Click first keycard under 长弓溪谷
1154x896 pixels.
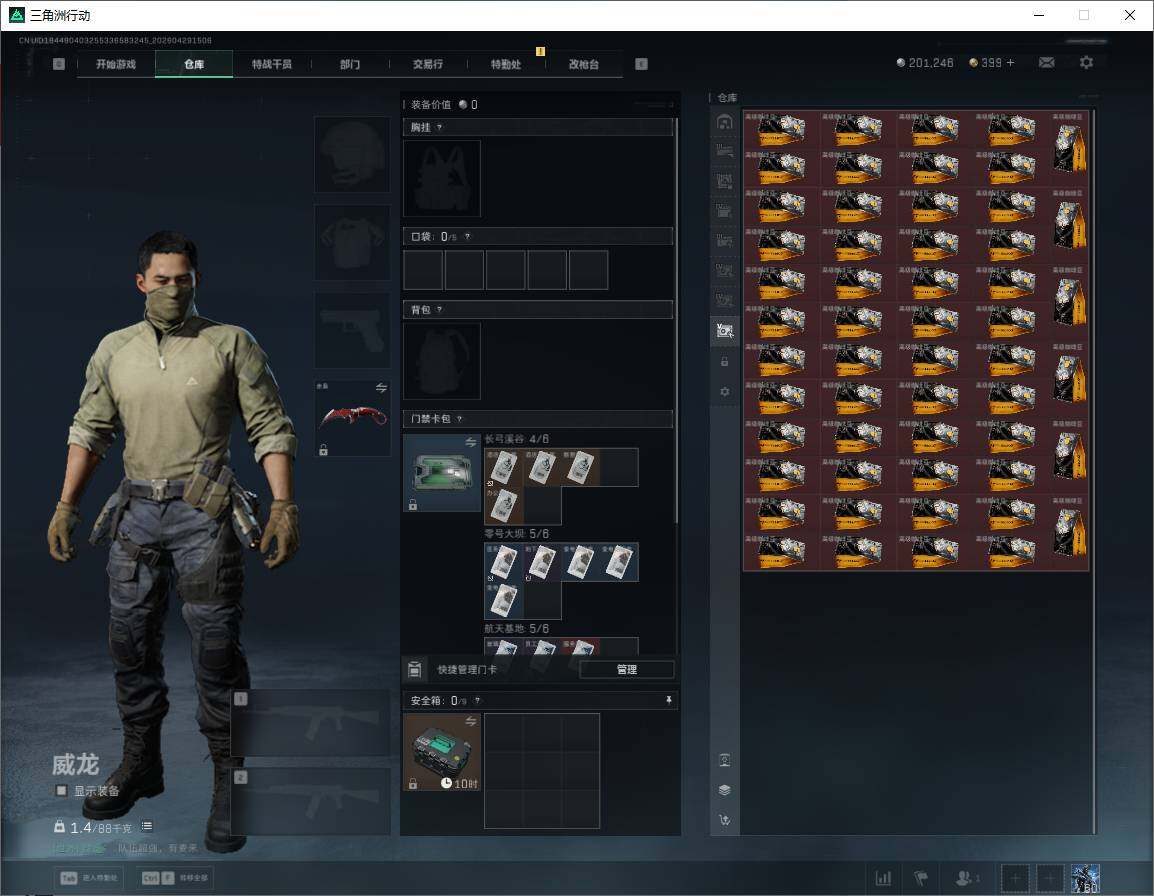pos(503,468)
